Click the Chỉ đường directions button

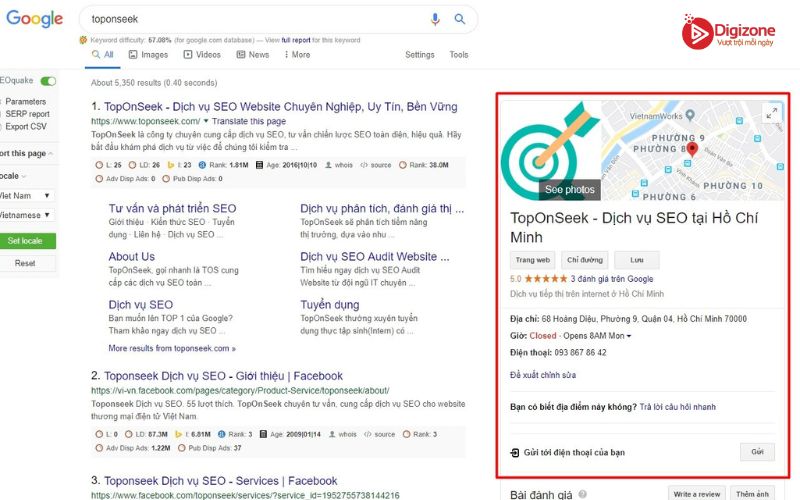click(585, 260)
